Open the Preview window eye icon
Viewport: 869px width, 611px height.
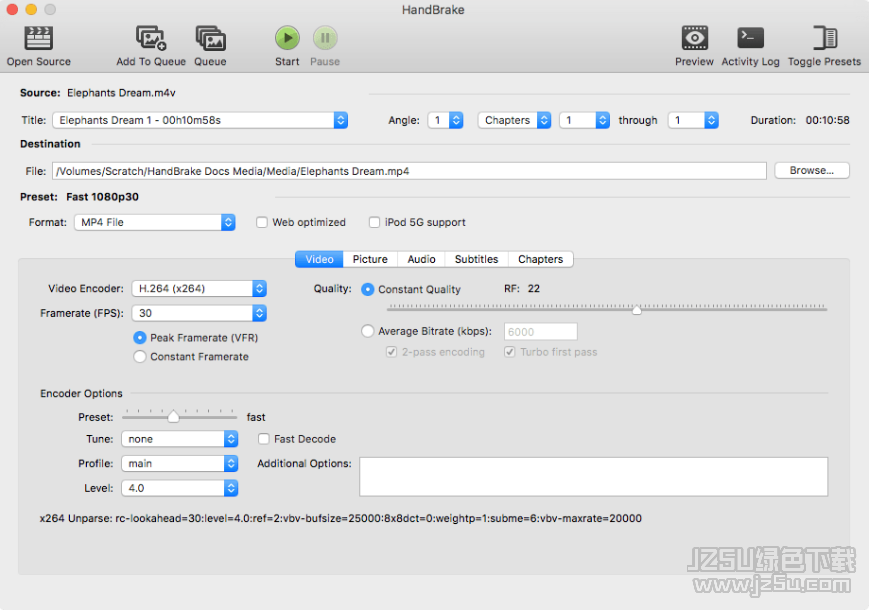click(x=694, y=38)
